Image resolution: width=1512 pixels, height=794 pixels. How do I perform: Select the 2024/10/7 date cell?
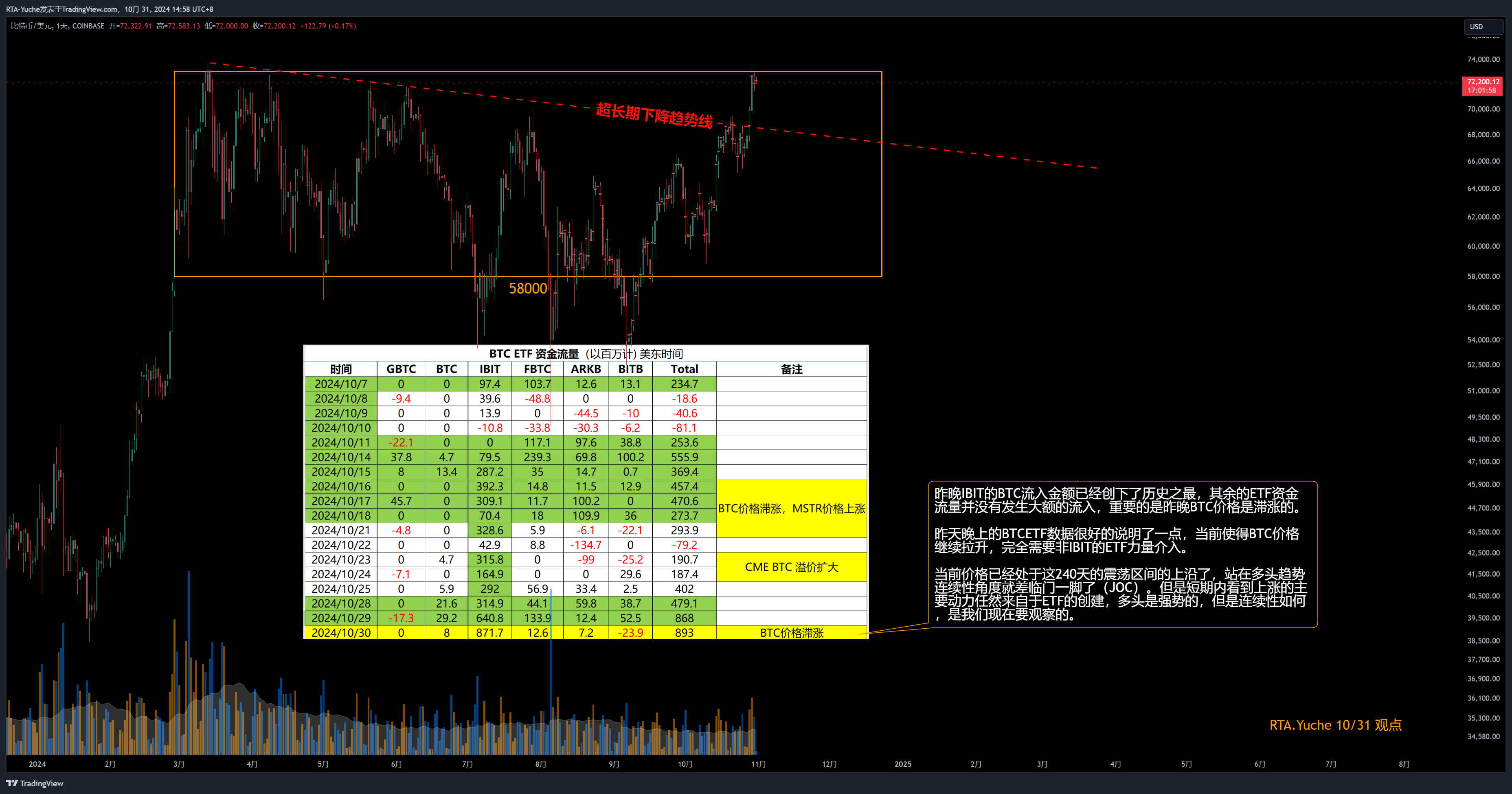341,384
